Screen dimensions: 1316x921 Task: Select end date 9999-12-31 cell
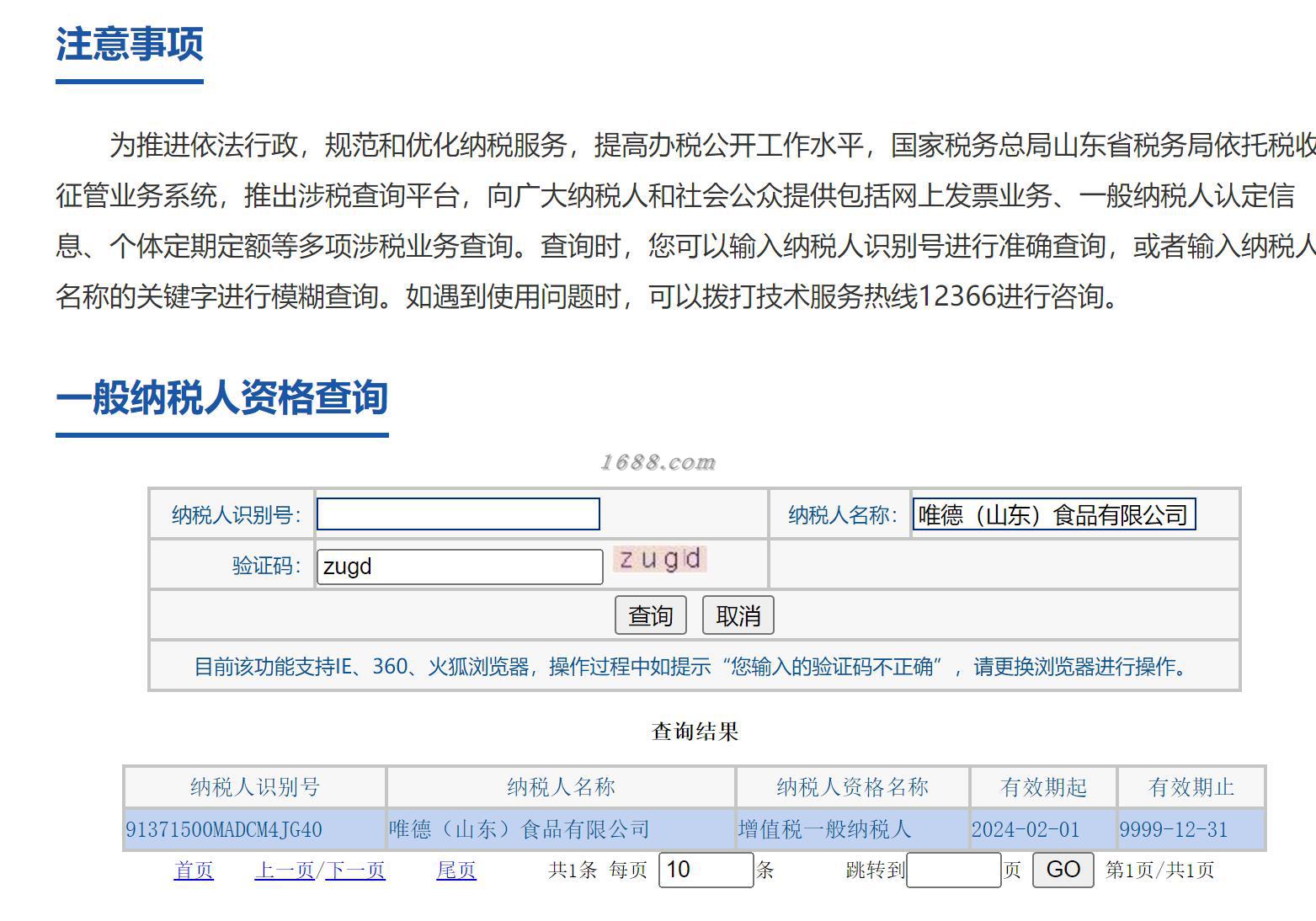click(x=1191, y=829)
